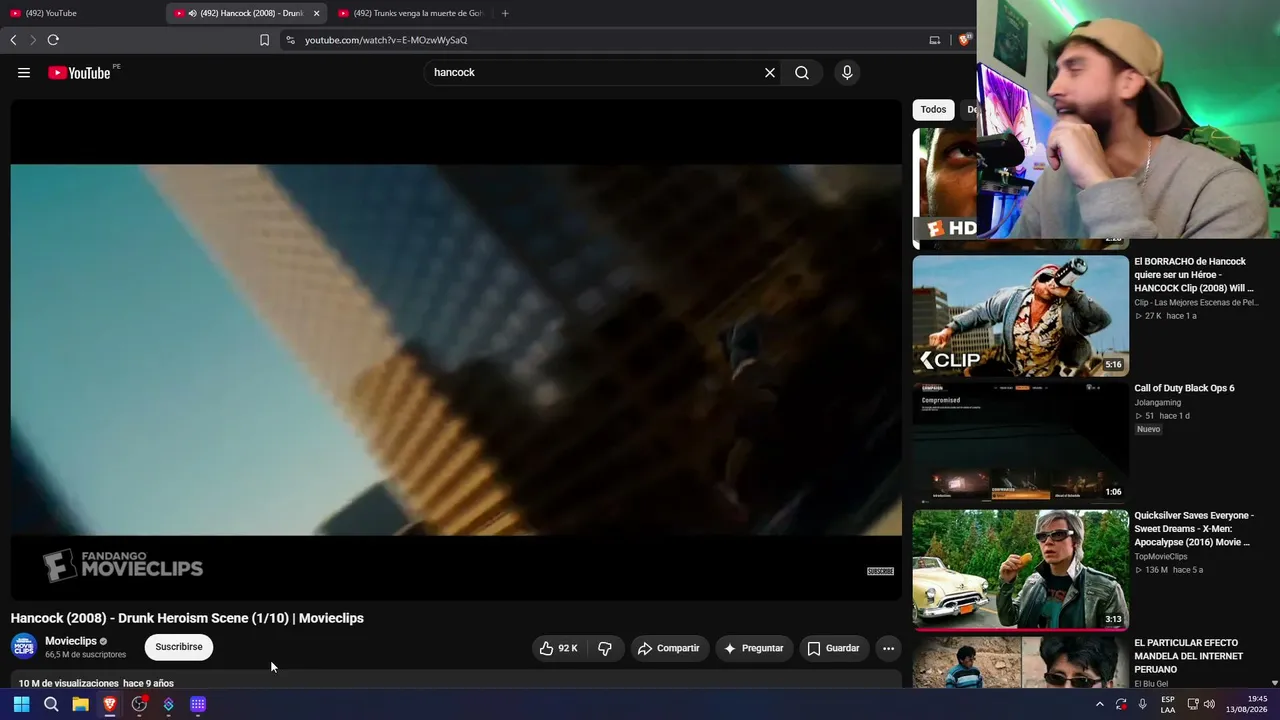Screen dimensions: 1280x720
Task: Select the 'Todos' filter chip
Action: click(x=933, y=110)
